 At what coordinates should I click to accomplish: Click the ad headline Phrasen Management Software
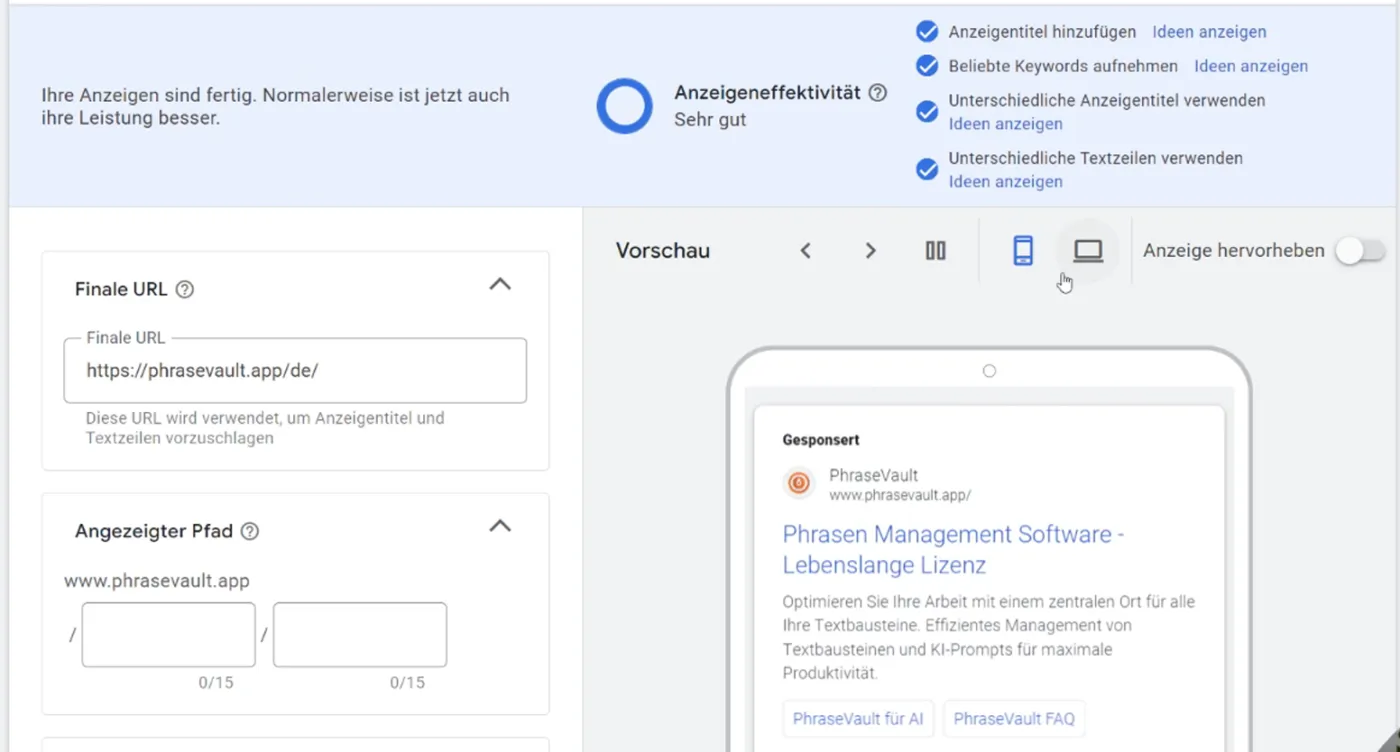[953, 549]
